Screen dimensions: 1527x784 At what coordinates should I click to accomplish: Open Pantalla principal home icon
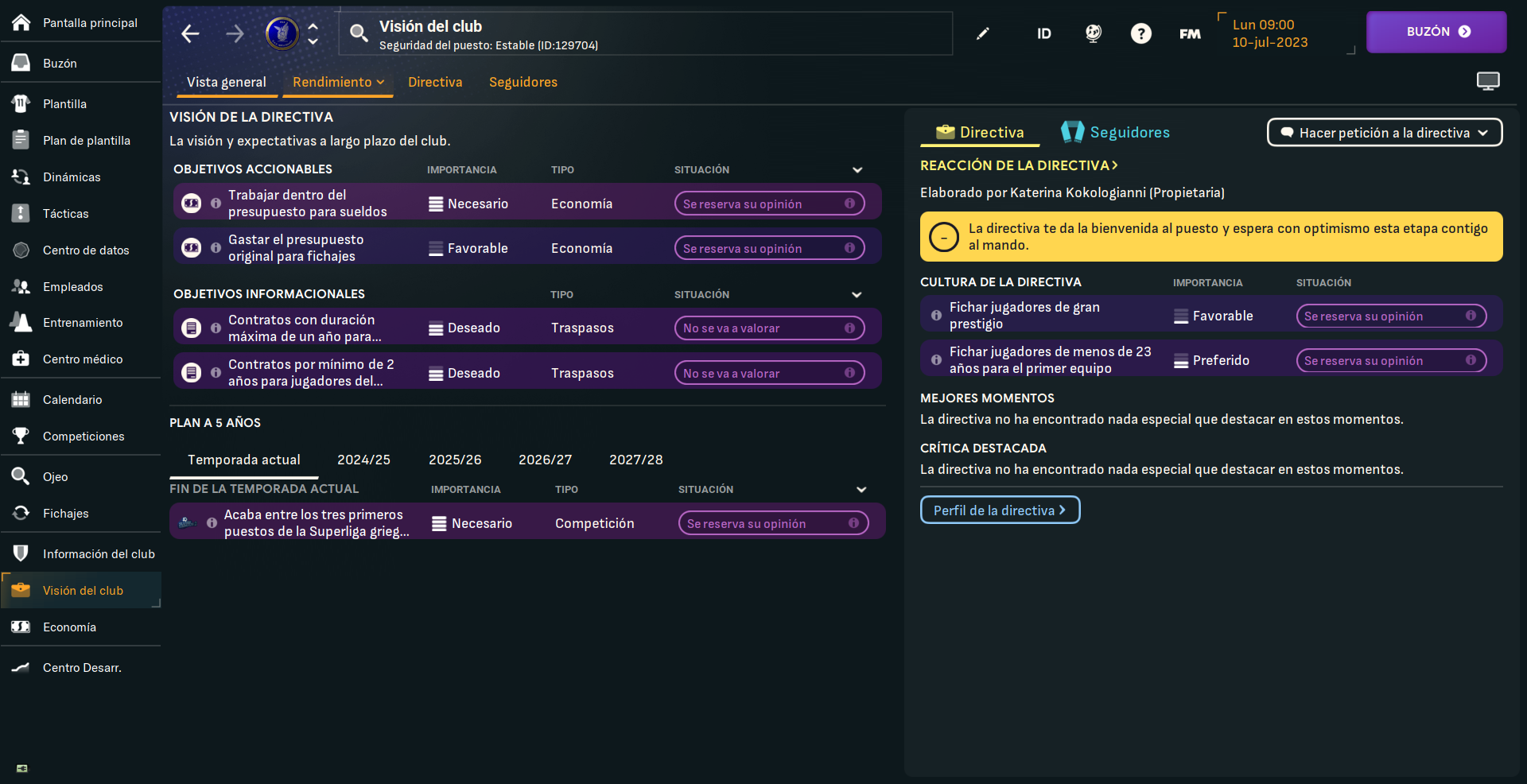pyautogui.click(x=21, y=22)
